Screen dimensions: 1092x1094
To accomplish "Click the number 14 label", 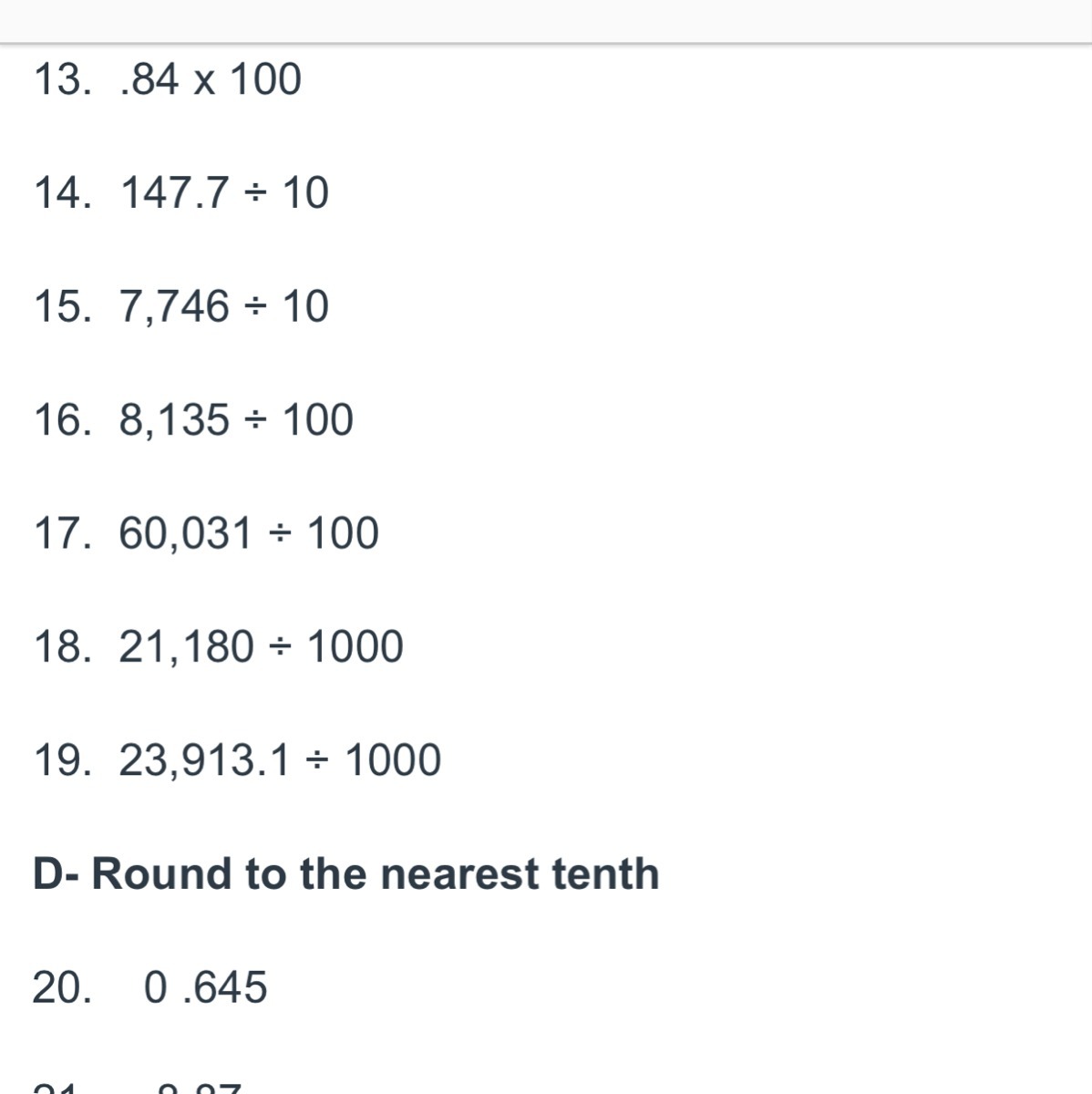I will tap(62, 193).
